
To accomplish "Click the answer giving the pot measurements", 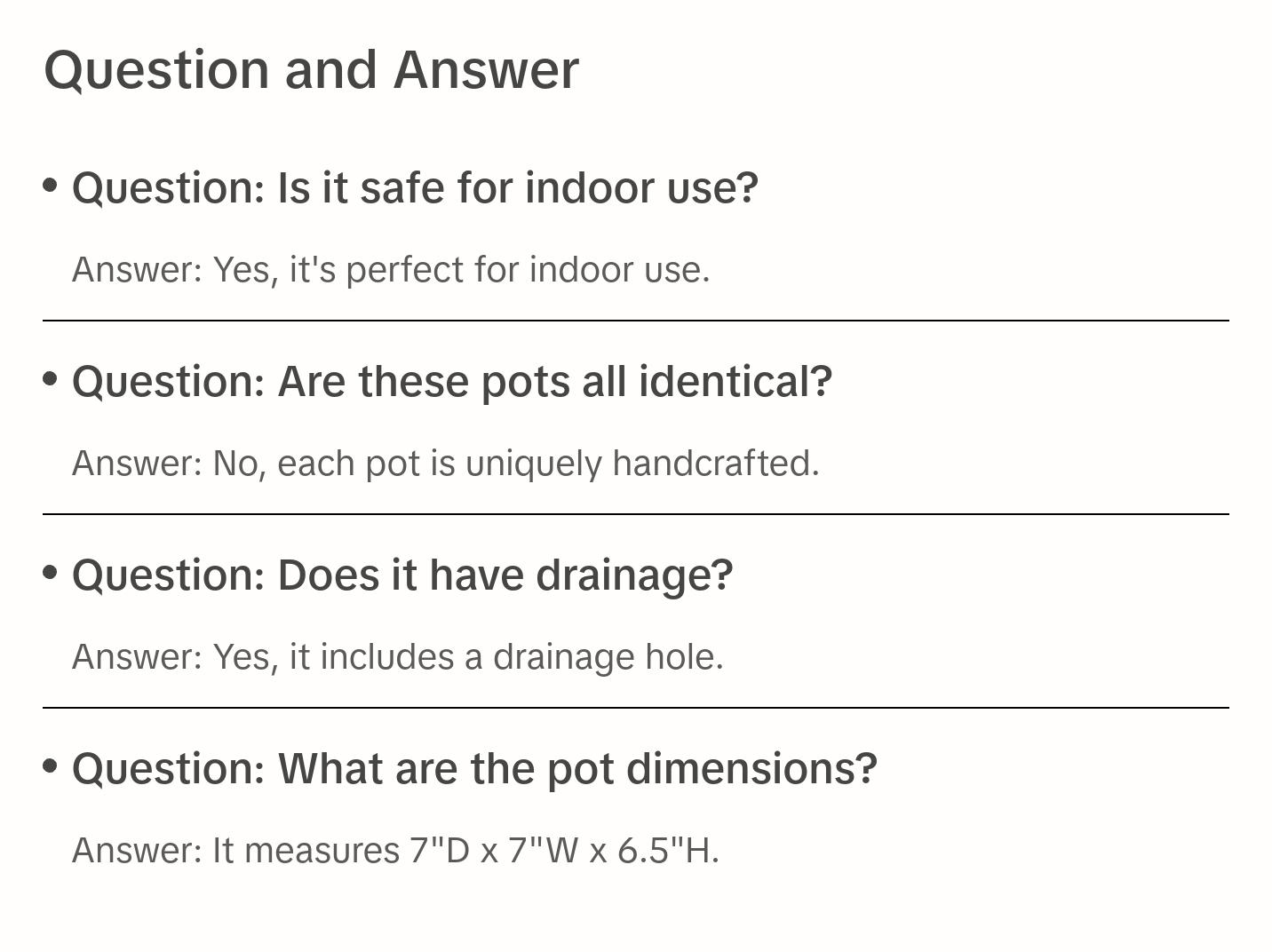I will point(395,851).
